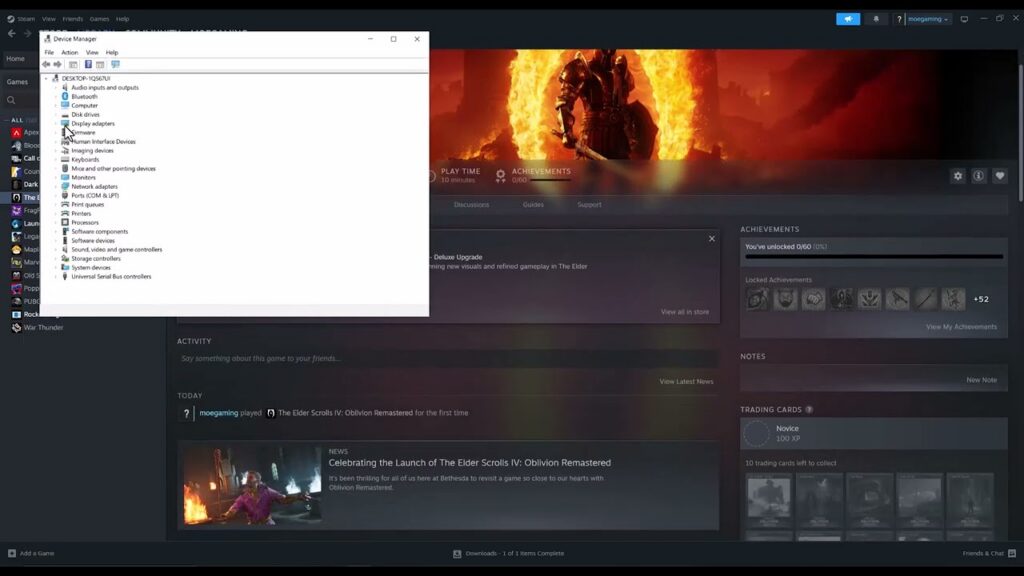Viewport: 1024px width, 576px height.
Task: Select Mice and other pointing devices
Action: (x=113, y=168)
